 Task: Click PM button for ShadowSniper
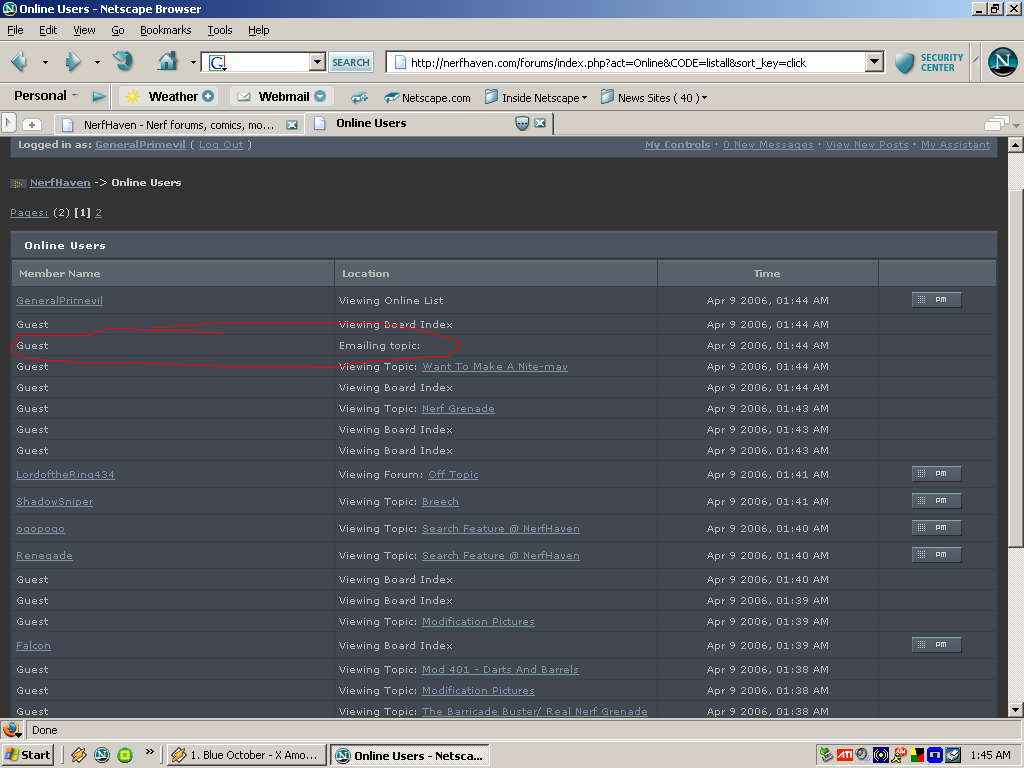coord(936,501)
